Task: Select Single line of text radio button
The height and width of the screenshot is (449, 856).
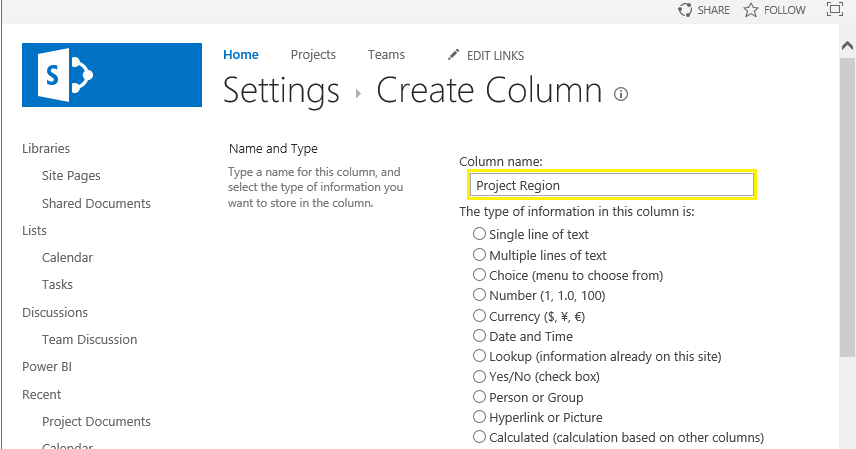Action: click(479, 234)
